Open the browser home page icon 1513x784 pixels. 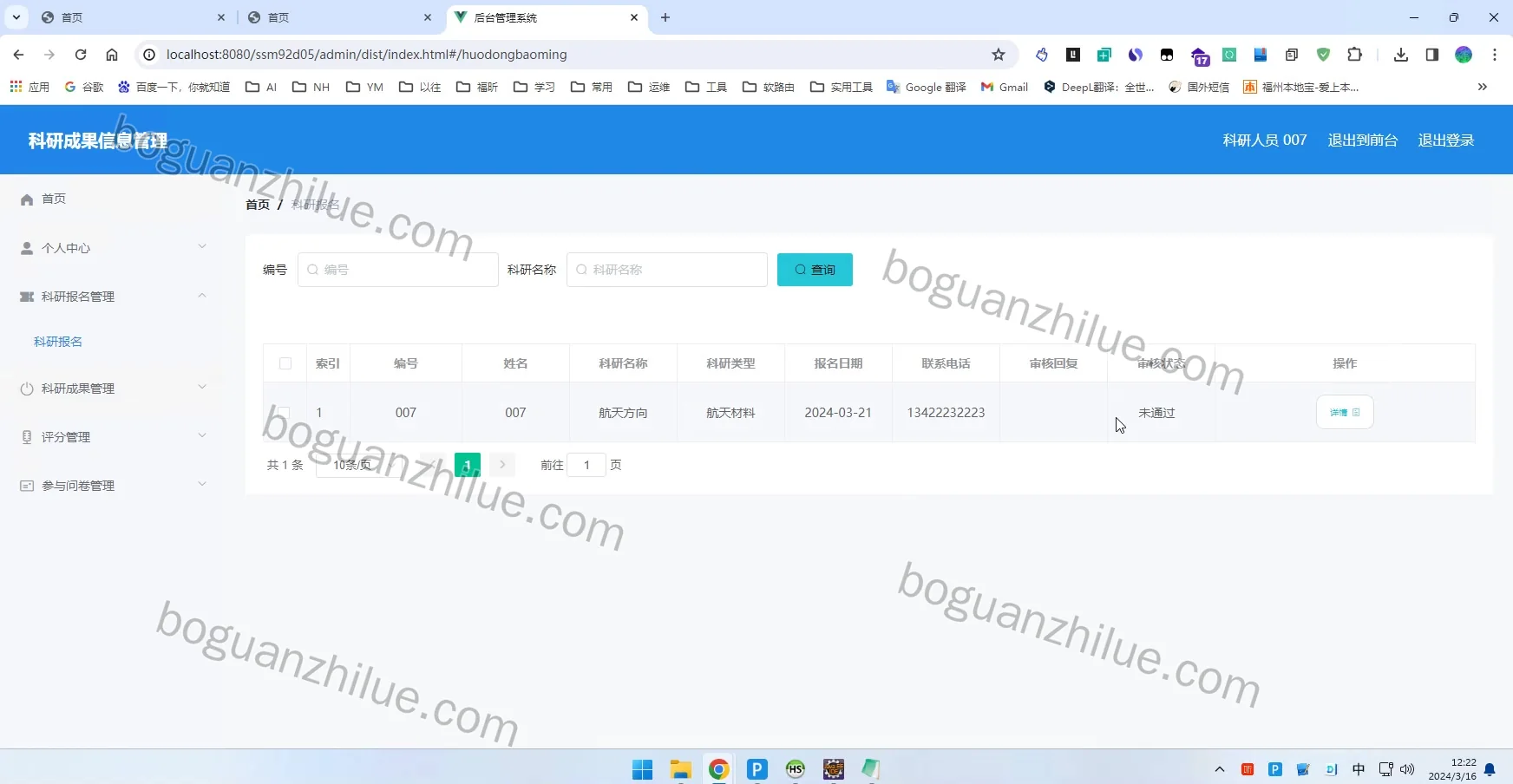coord(112,55)
